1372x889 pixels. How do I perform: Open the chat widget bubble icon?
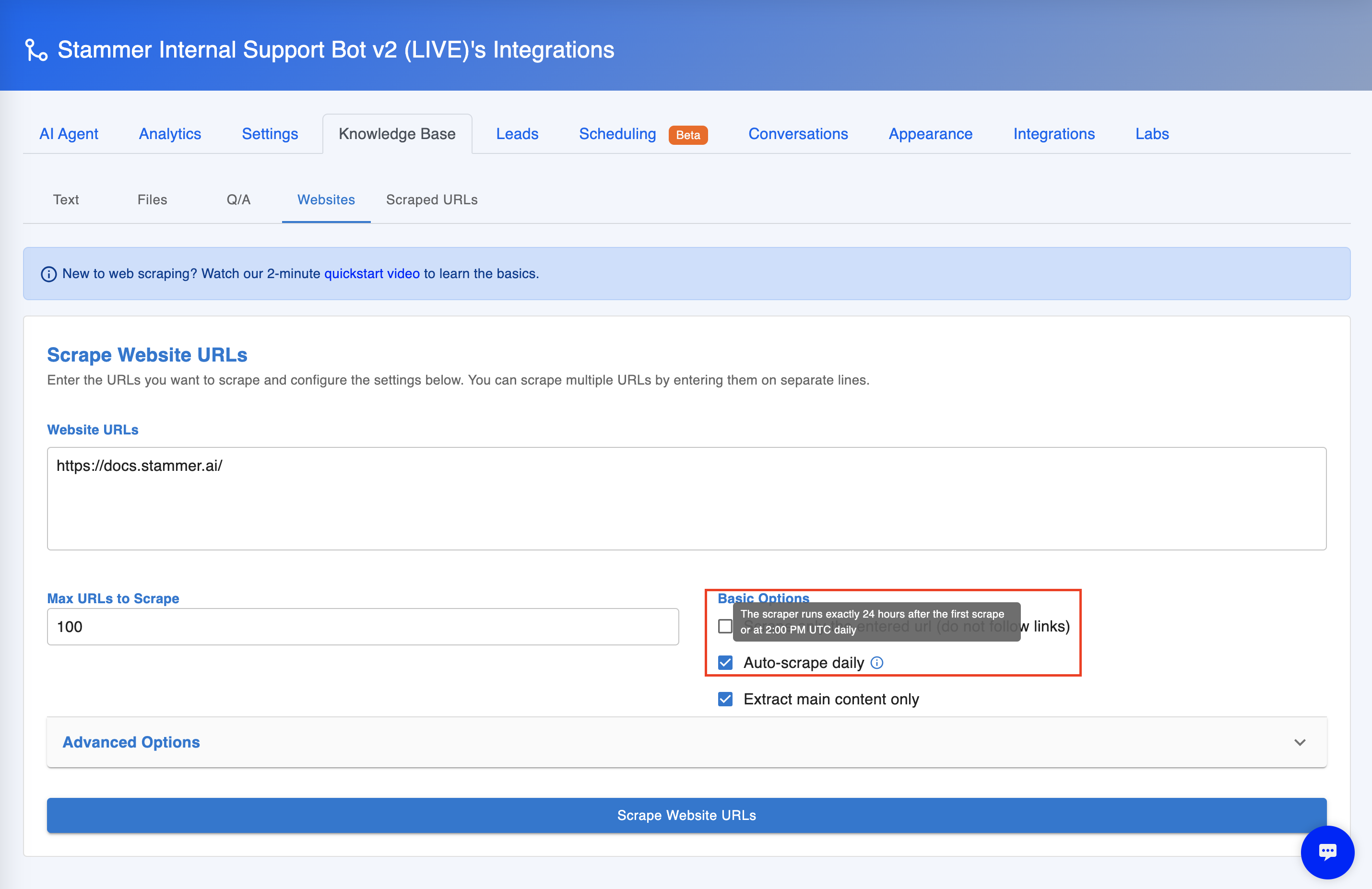[1327, 852]
